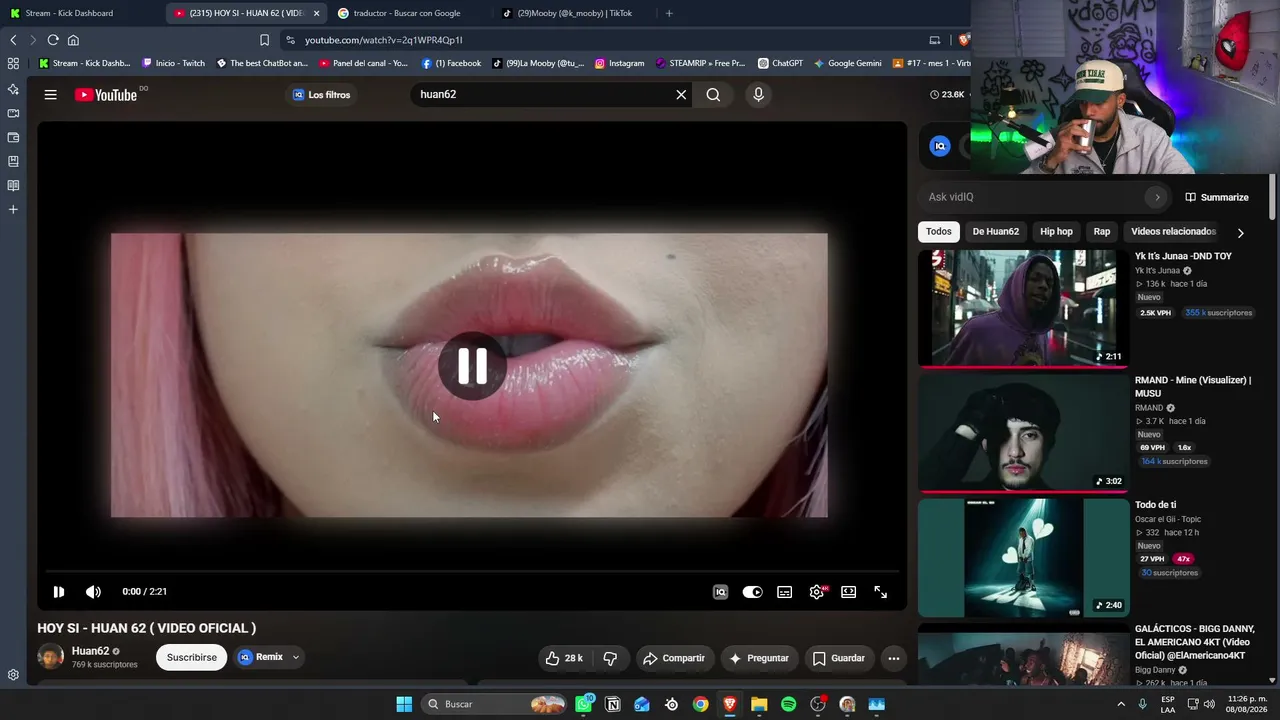The width and height of the screenshot is (1280, 720).
Task: Open the Todo de ti video thumbnail
Action: (1023, 557)
